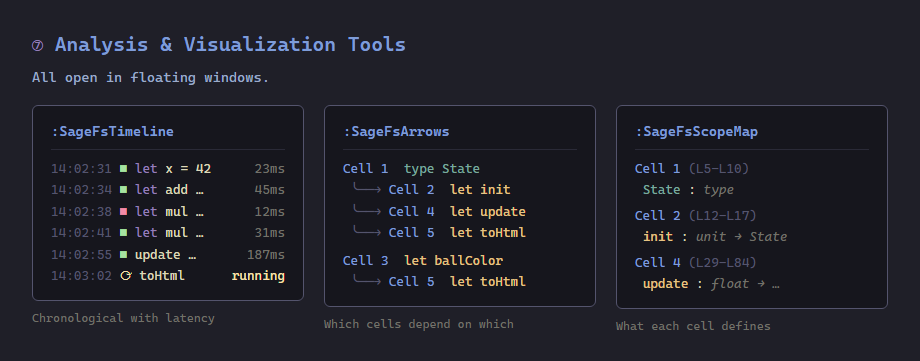Click the running status label
Viewport: 920px width, 361px height.
[x=258, y=276]
